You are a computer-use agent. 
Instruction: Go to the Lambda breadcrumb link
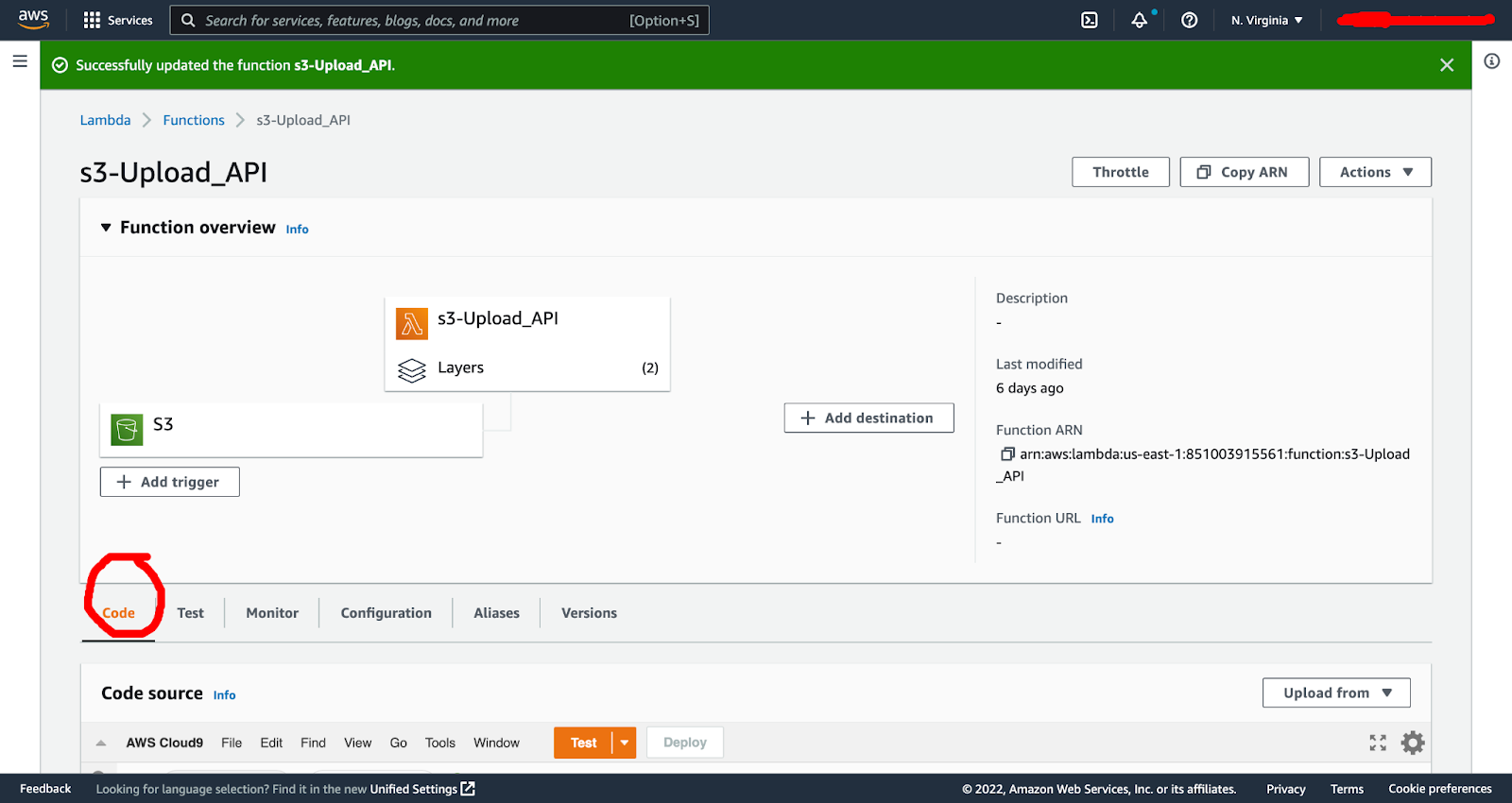pos(105,120)
